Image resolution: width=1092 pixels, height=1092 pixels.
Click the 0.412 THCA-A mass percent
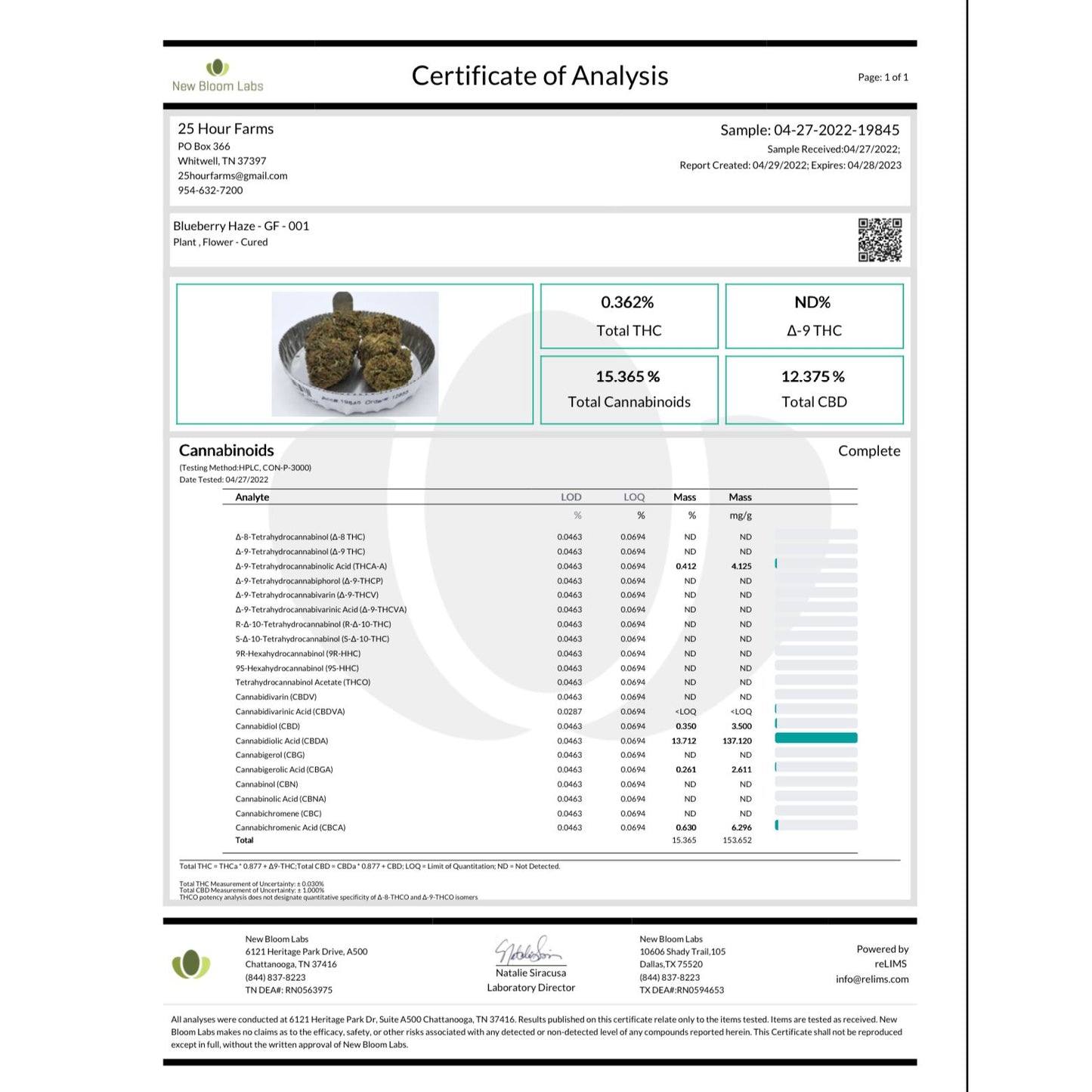click(x=686, y=567)
